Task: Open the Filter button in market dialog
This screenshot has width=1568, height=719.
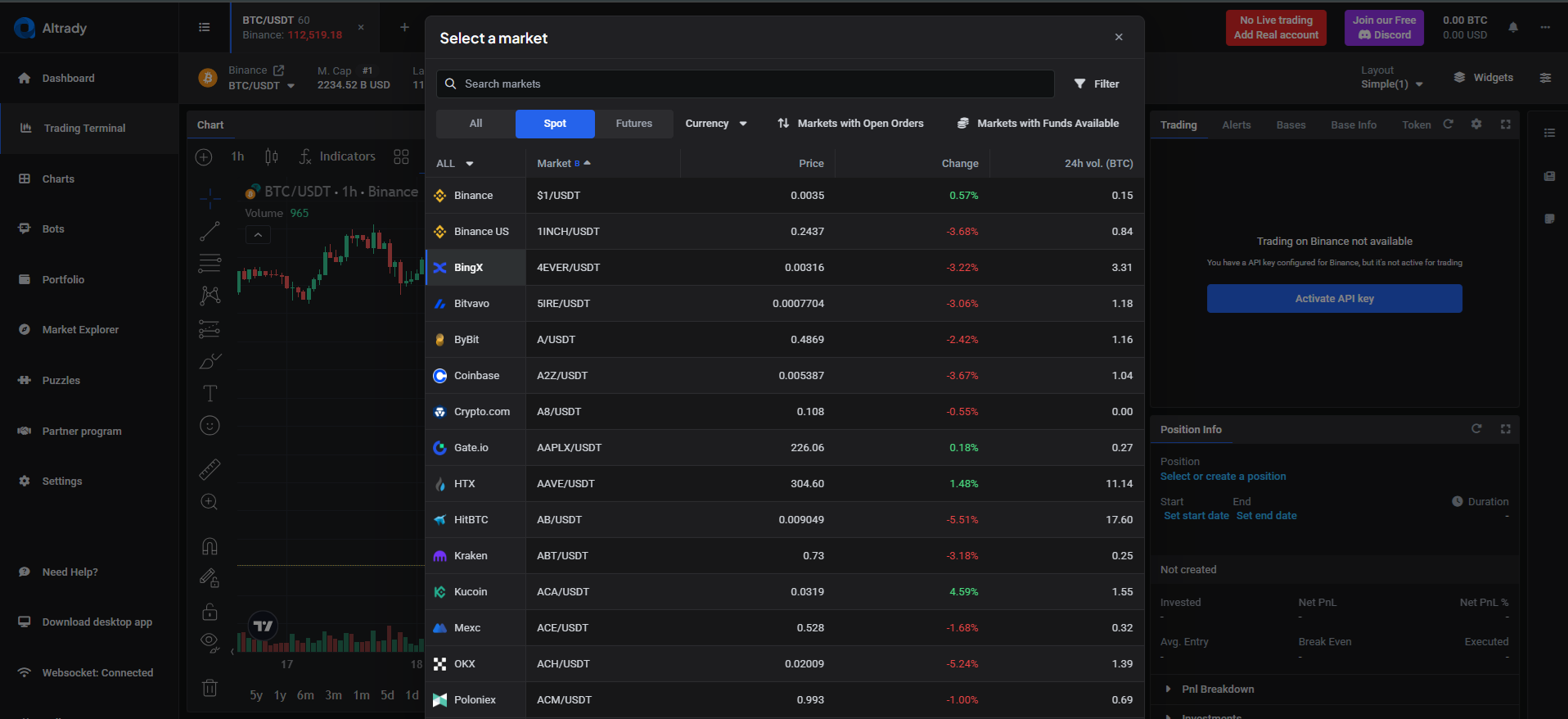Action: [1097, 84]
